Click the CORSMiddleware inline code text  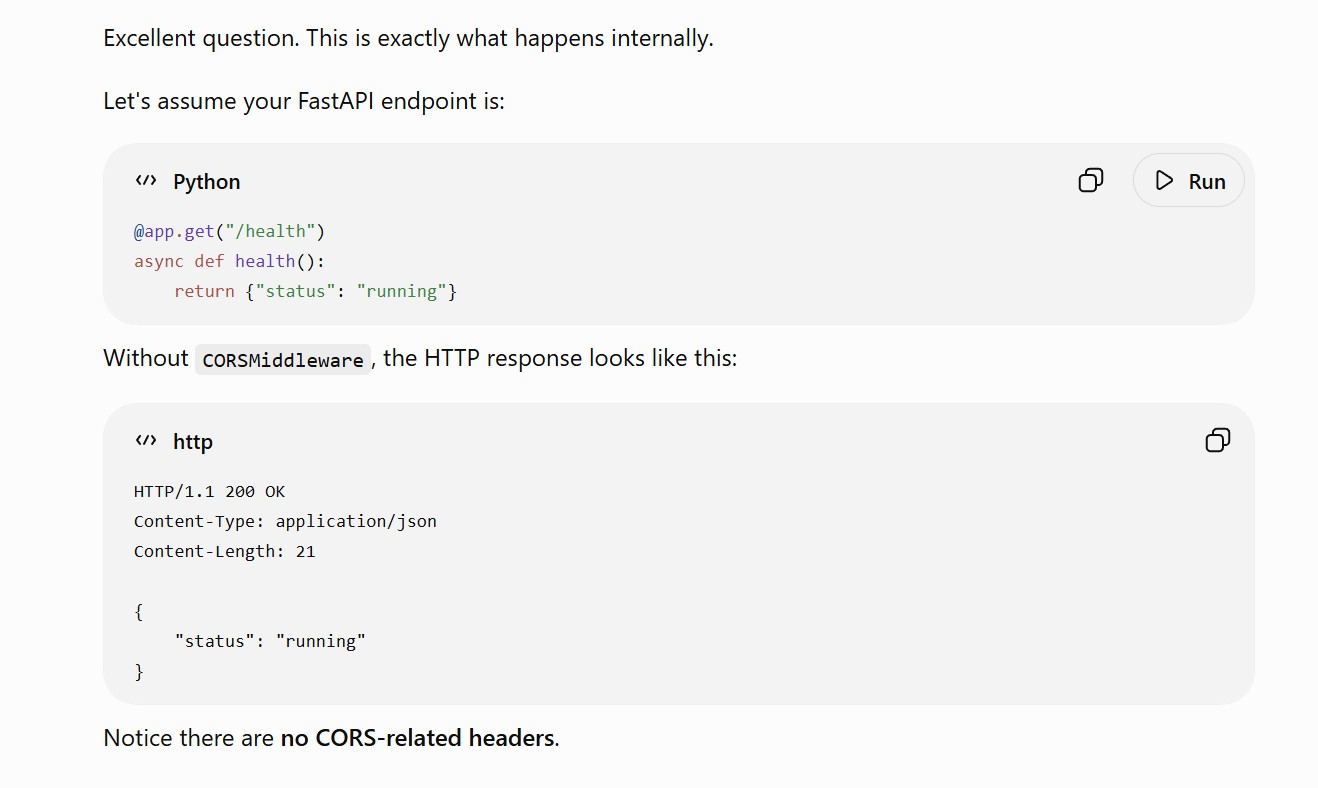pos(283,360)
